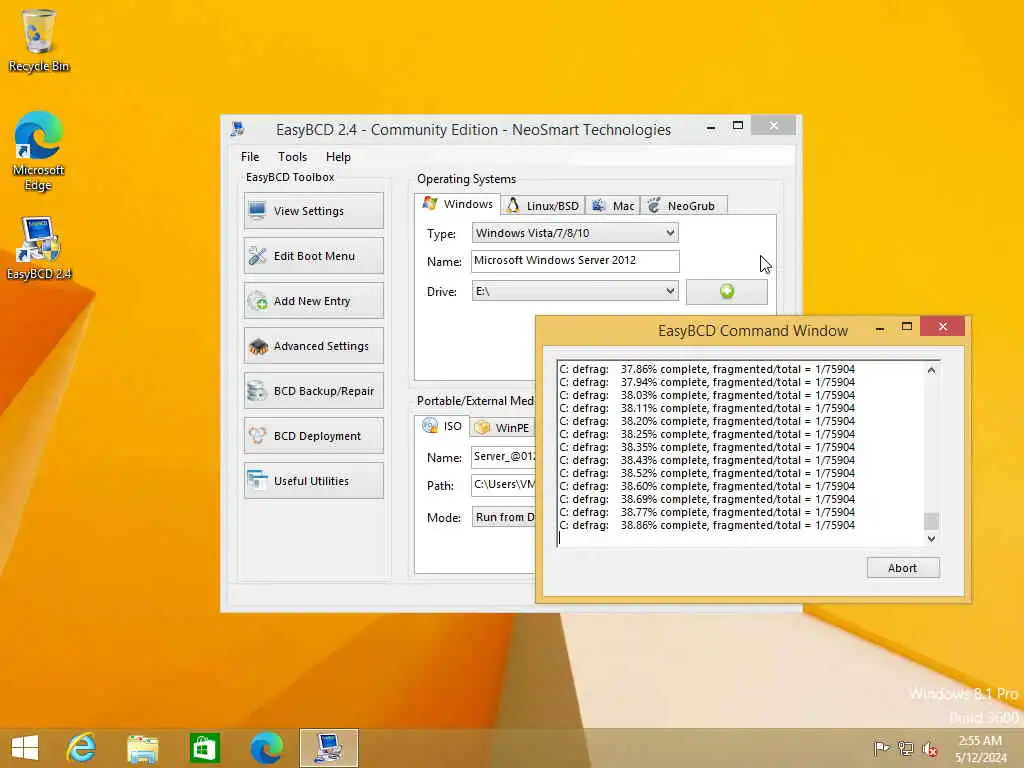Click the network tray icon
This screenshot has height=768, width=1024.
pos(906,748)
